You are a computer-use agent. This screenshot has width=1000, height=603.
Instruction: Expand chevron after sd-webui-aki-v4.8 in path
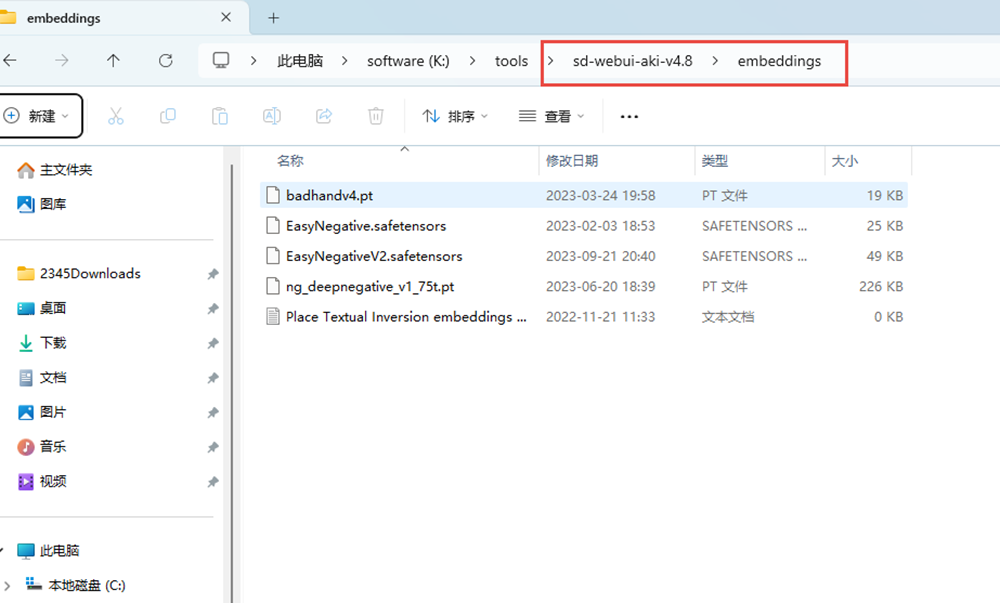pyautogui.click(x=715, y=61)
